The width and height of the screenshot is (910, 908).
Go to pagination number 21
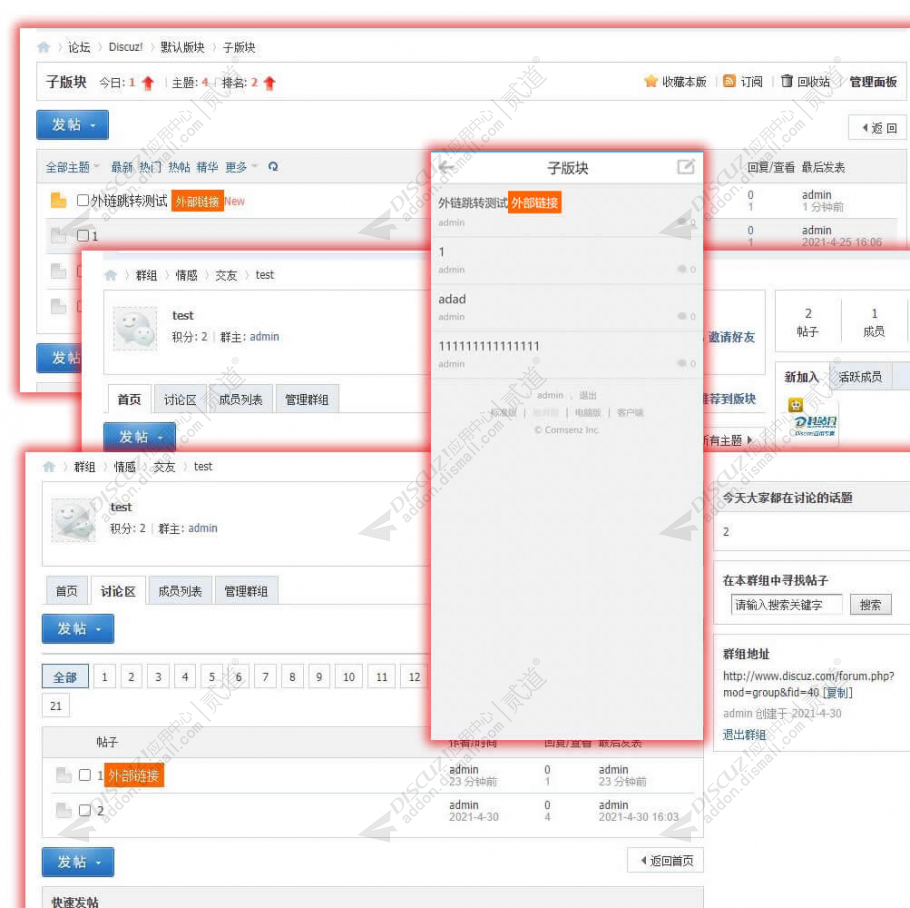56,706
